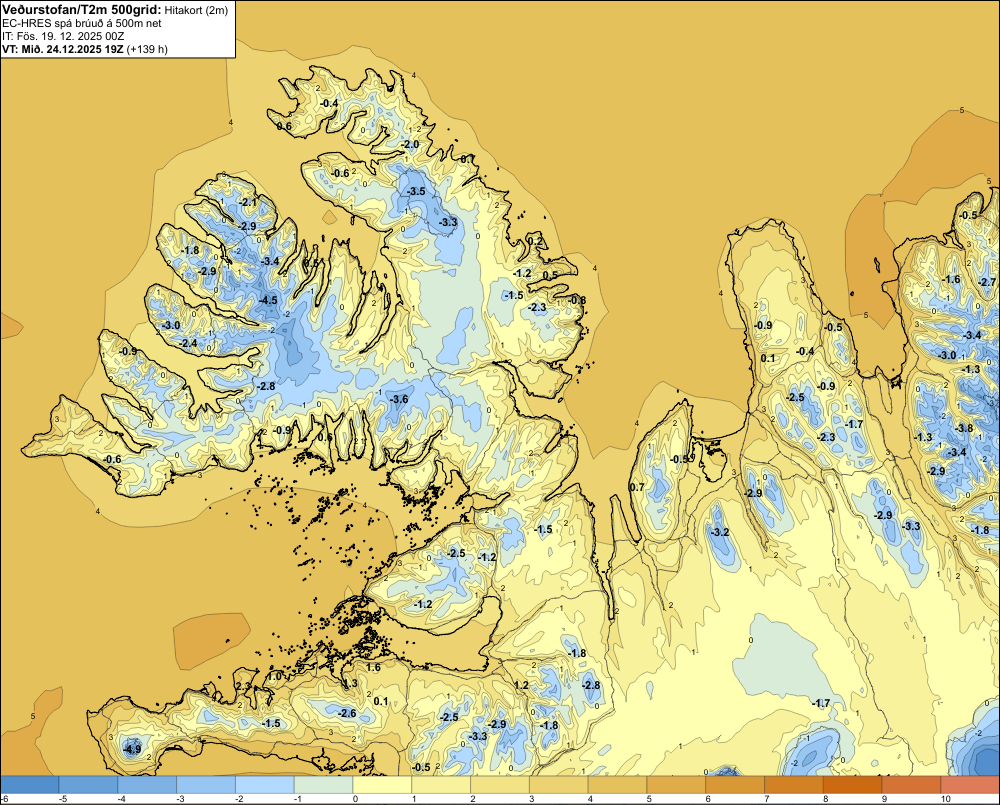Click the legend swatch between 1 and 2

point(441,785)
